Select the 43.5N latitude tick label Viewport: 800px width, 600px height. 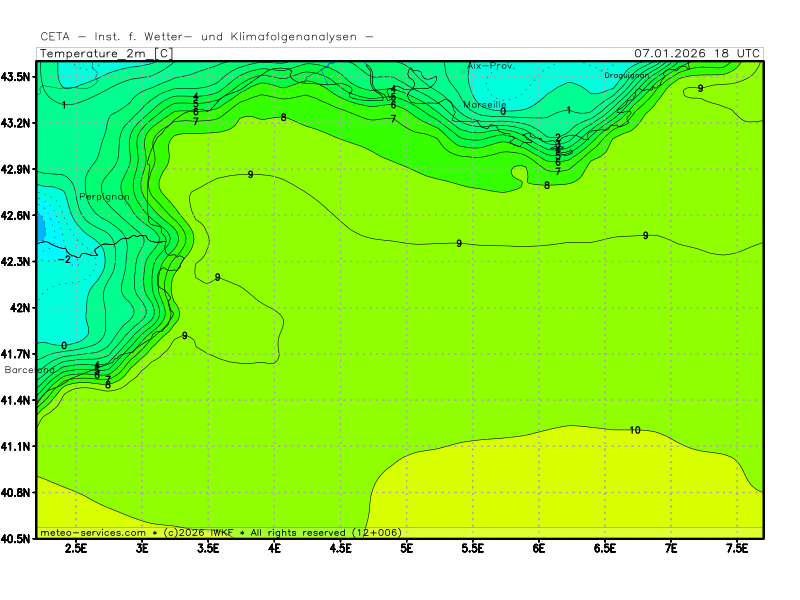(x=19, y=77)
